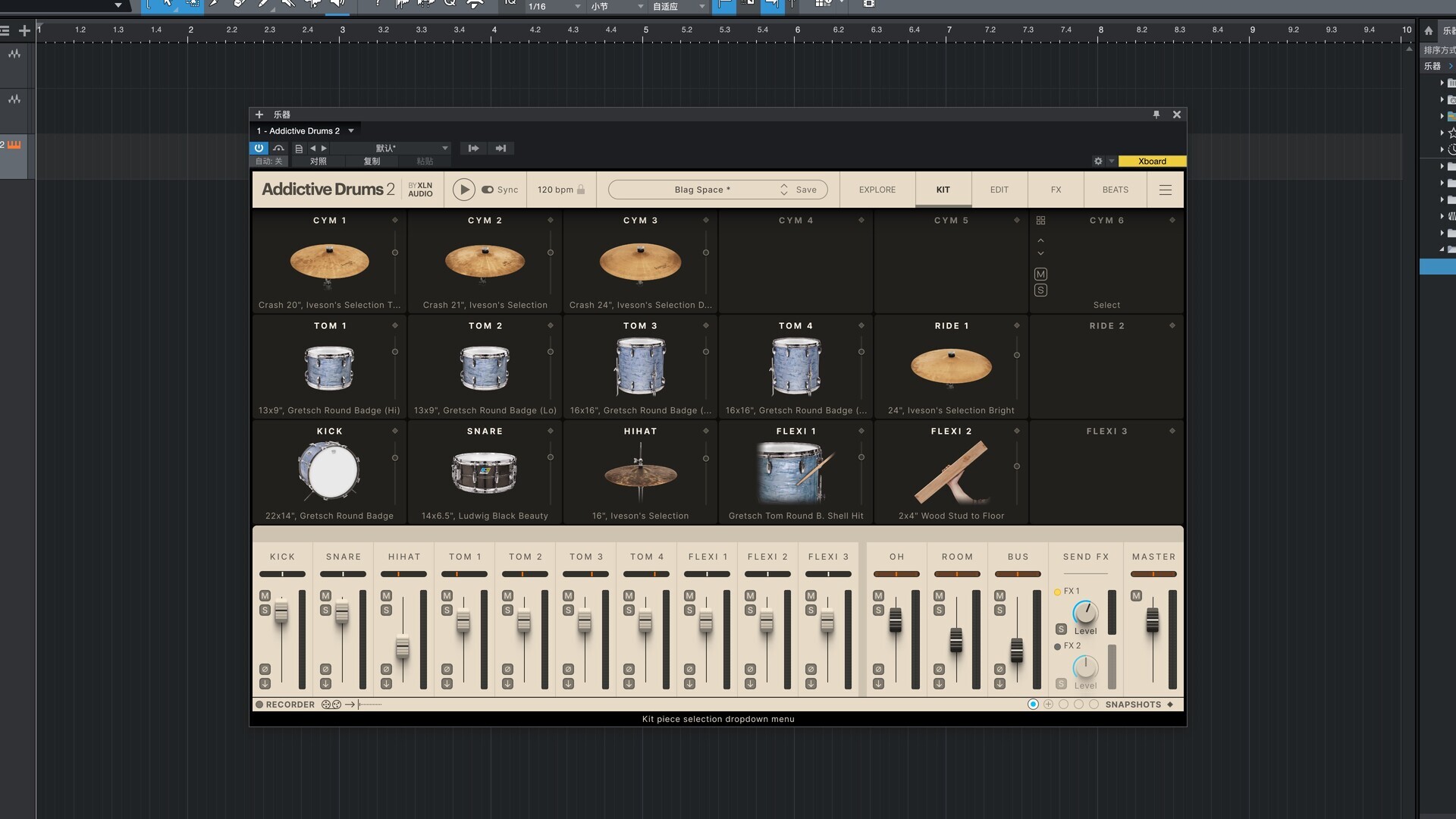Switch to the BEATS tab

pyautogui.click(x=1116, y=190)
